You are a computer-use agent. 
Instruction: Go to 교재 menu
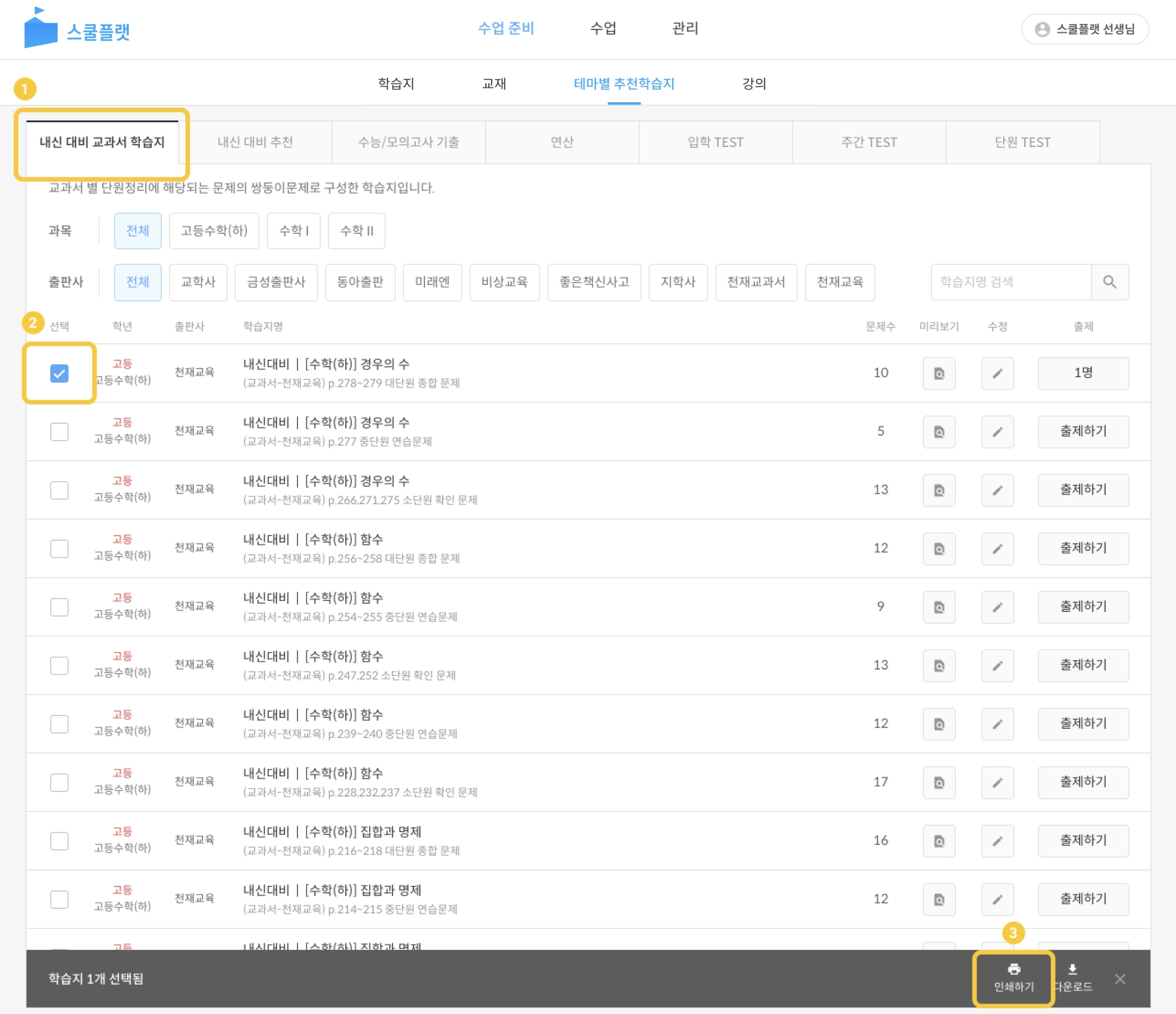pyautogui.click(x=494, y=83)
